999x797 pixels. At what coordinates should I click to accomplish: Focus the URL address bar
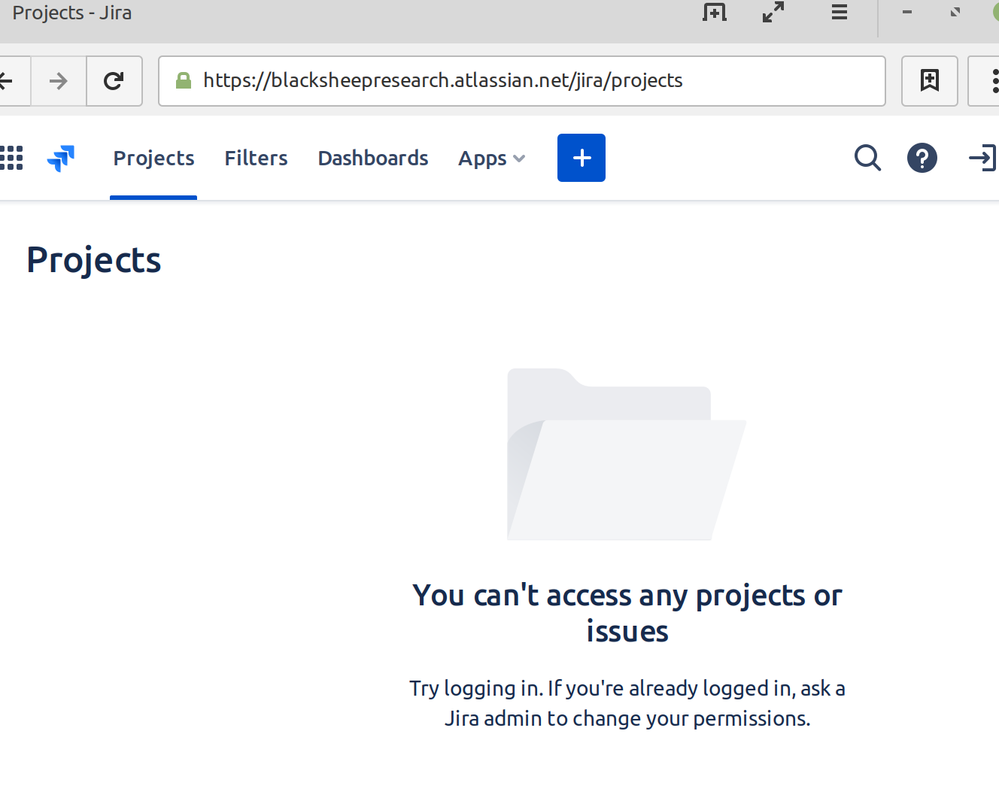coord(522,81)
